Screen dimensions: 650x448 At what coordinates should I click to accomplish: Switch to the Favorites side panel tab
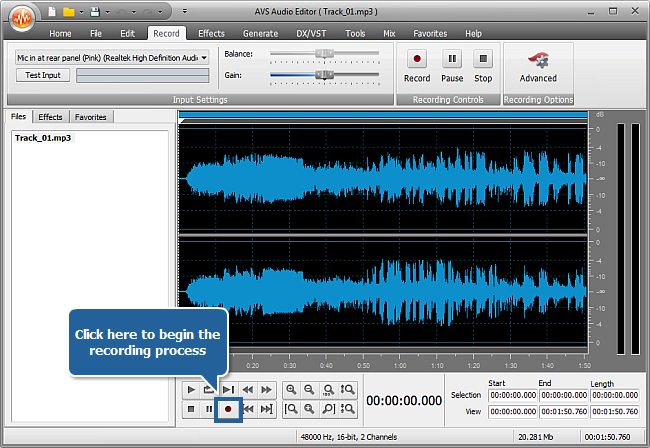91,117
